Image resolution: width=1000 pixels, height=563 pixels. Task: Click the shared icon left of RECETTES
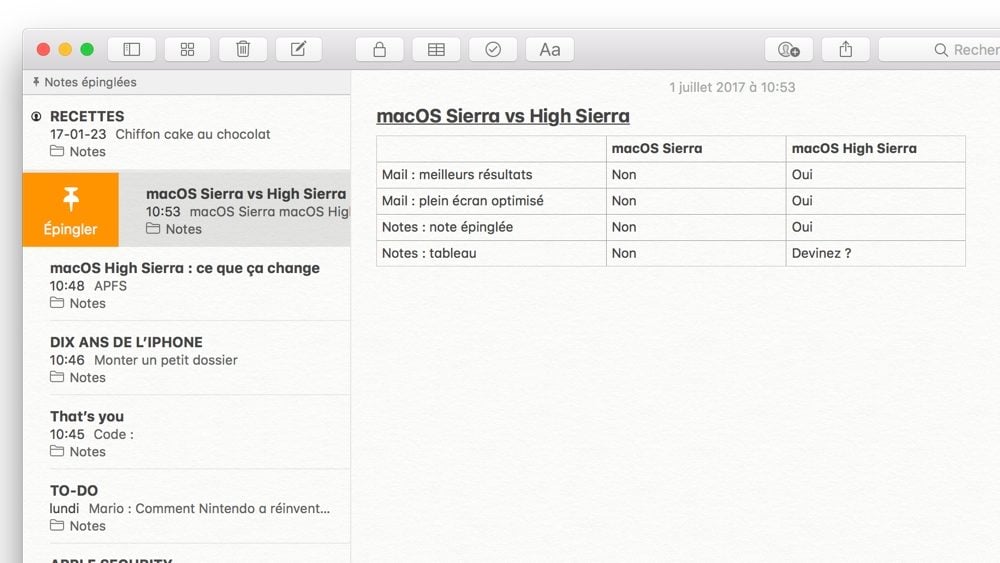pos(36,116)
